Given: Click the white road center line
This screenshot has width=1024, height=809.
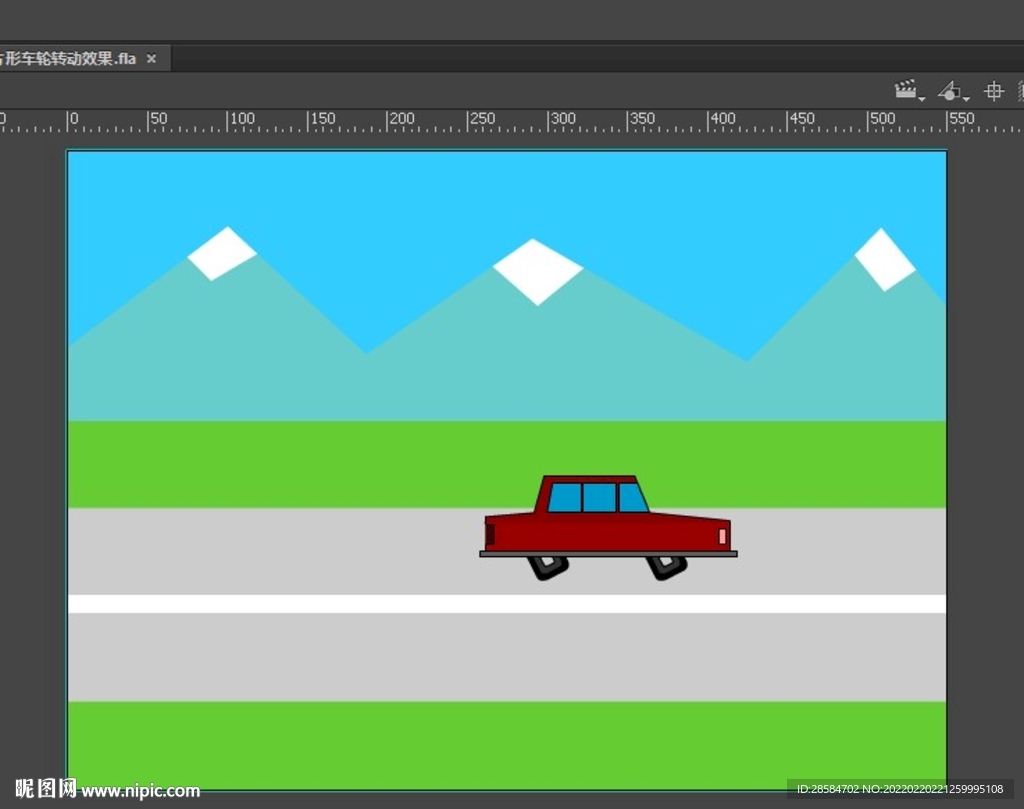Looking at the screenshot, I should tap(507, 604).
